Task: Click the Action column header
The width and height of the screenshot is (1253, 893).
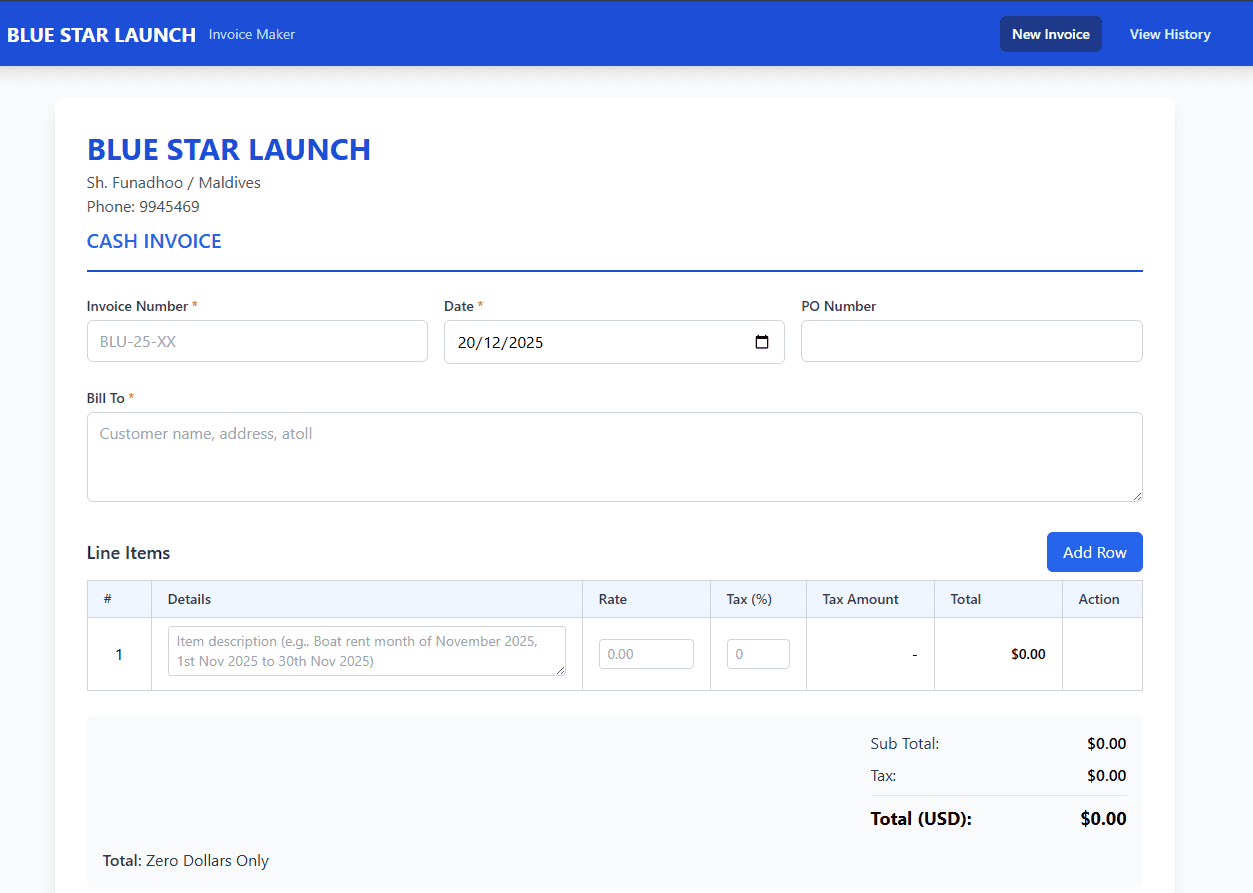Action: click(1098, 599)
